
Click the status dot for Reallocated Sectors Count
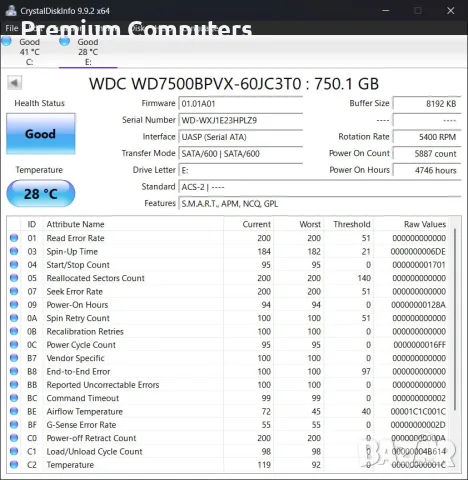coord(14,278)
